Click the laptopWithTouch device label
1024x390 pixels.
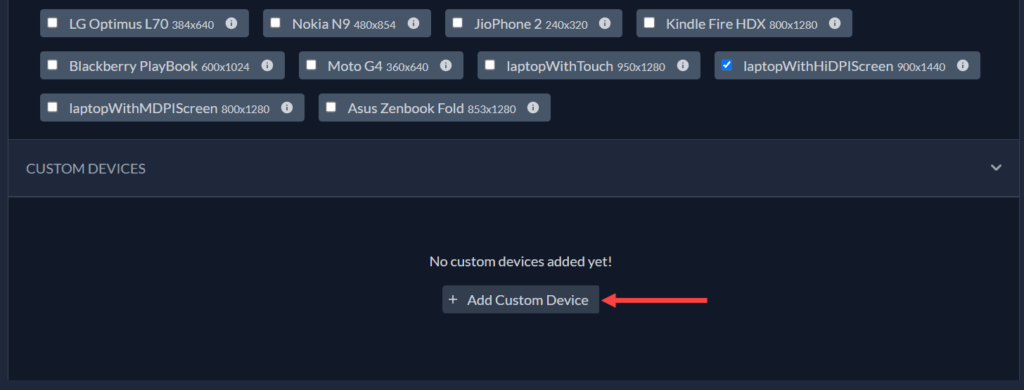click(x=560, y=66)
